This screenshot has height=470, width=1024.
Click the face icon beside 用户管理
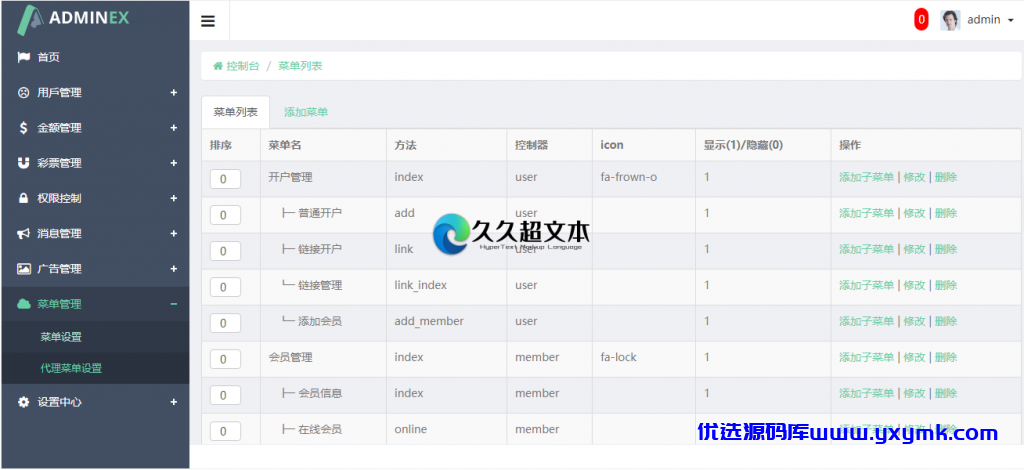coord(24,93)
